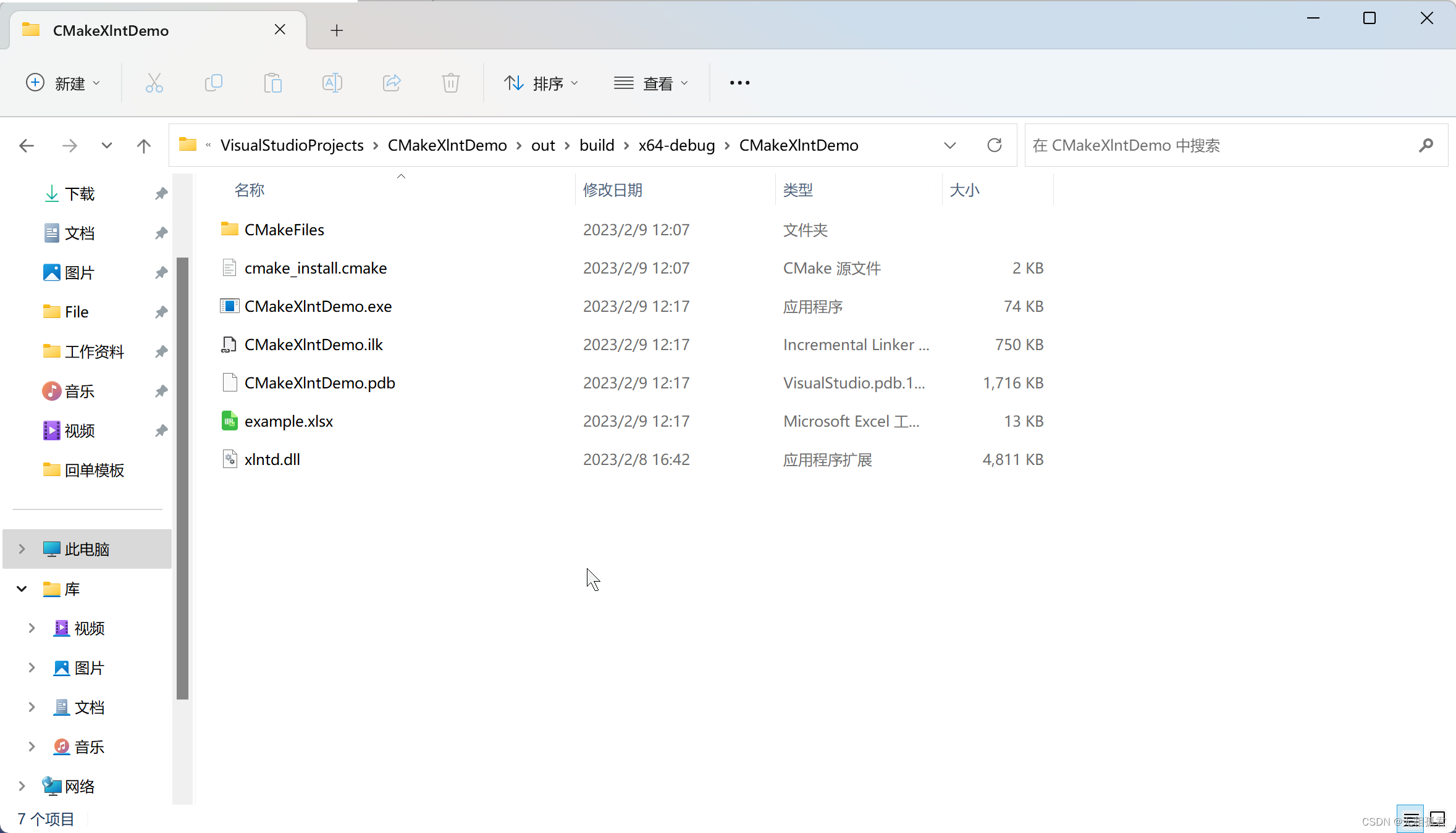Switch to details view layout icon
This screenshot has width=1456, height=833.
(x=1410, y=819)
